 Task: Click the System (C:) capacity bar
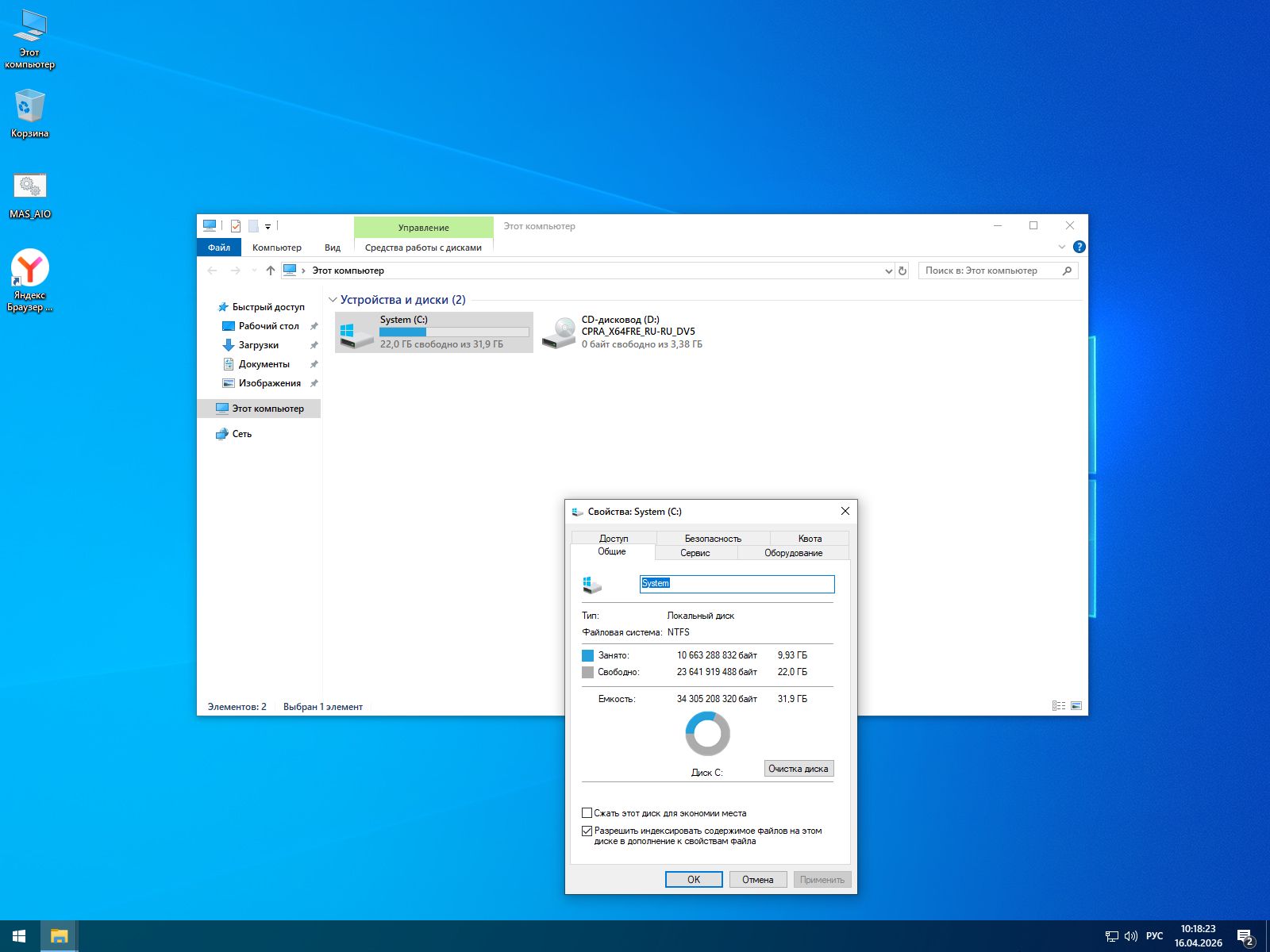(454, 332)
